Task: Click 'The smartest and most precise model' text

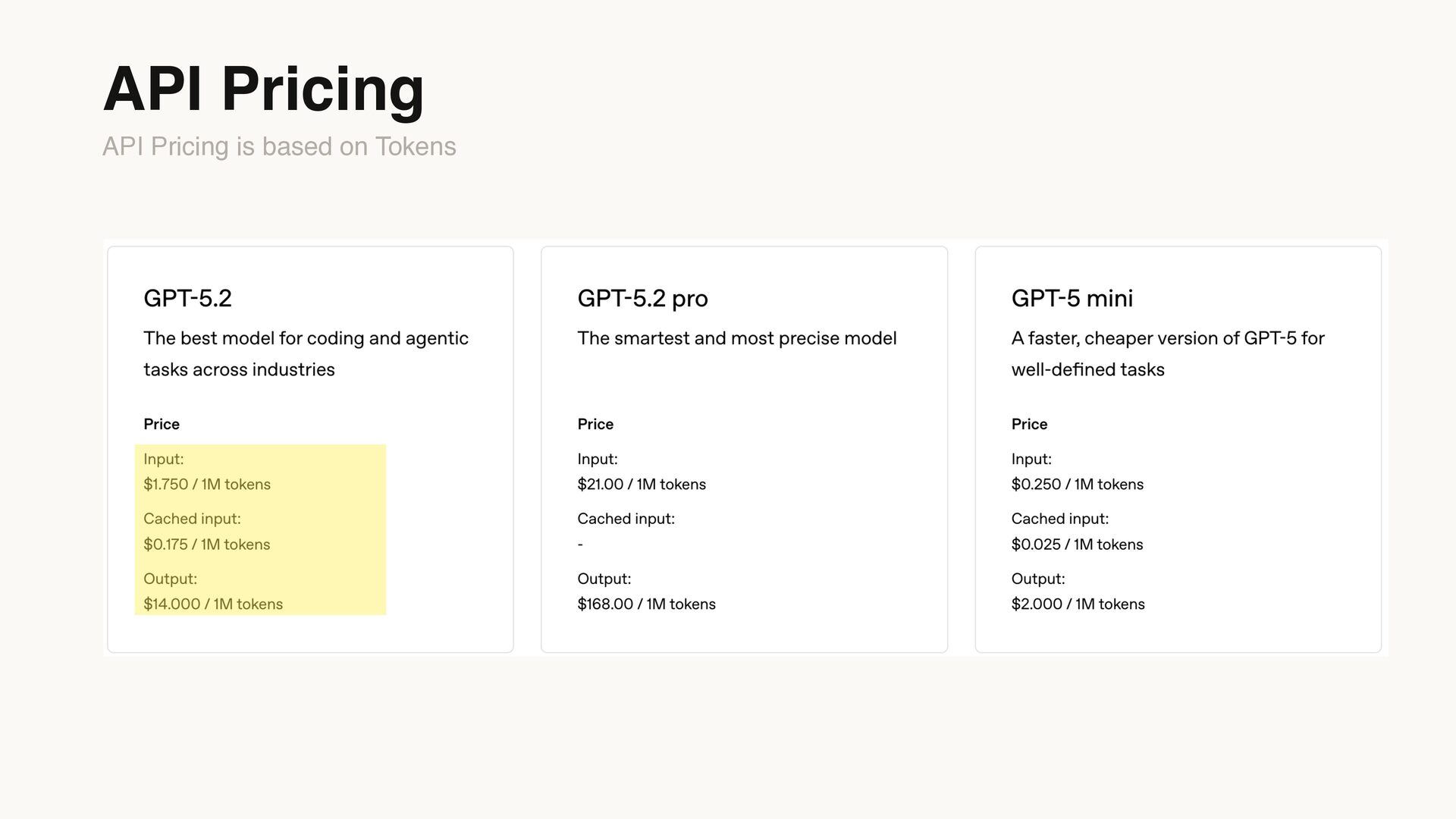Action: [x=736, y=338]
